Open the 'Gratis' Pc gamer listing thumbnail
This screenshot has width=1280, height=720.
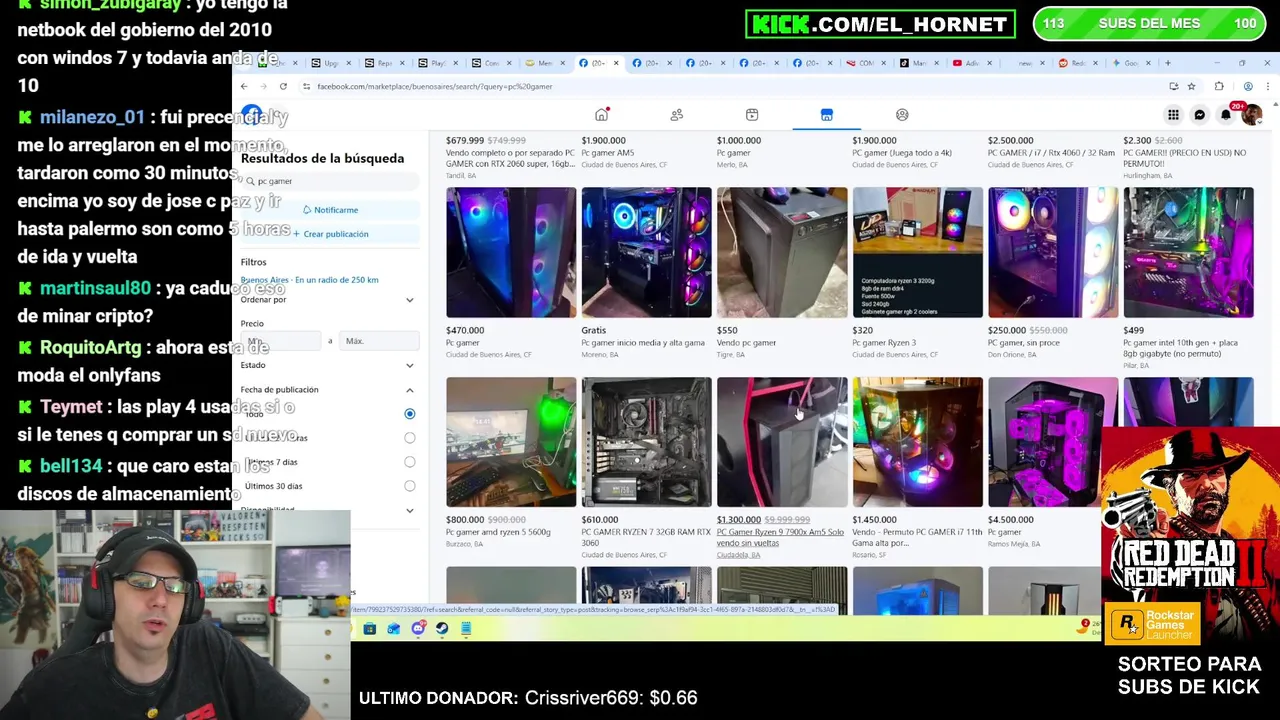(x=646, y=252)
